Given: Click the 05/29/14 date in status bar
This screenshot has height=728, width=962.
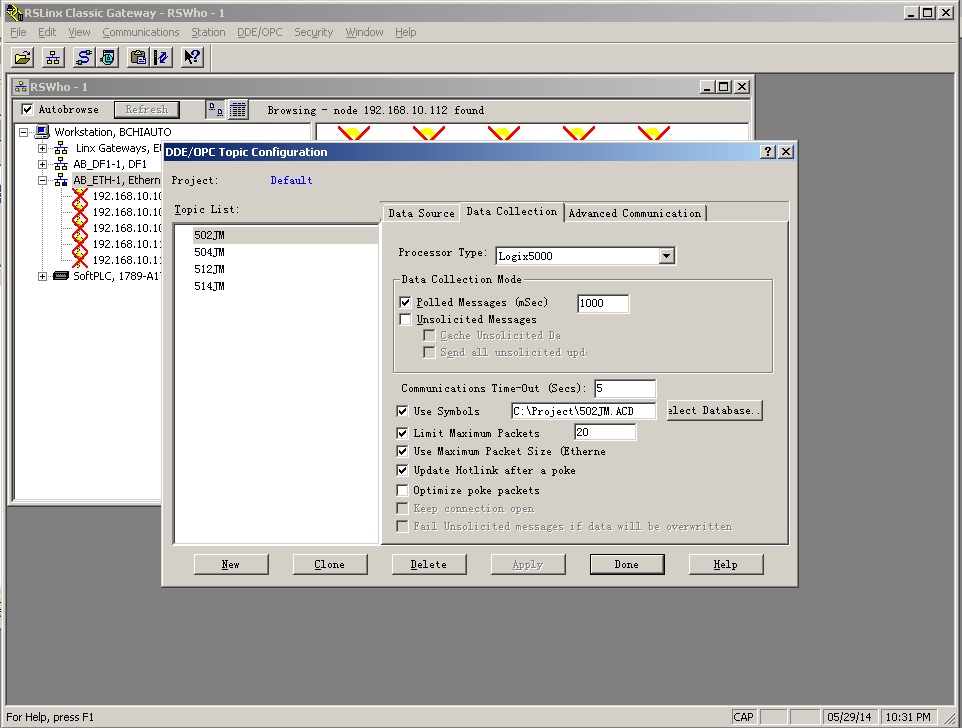Looking at the screenshot, I should click(849, 717).
